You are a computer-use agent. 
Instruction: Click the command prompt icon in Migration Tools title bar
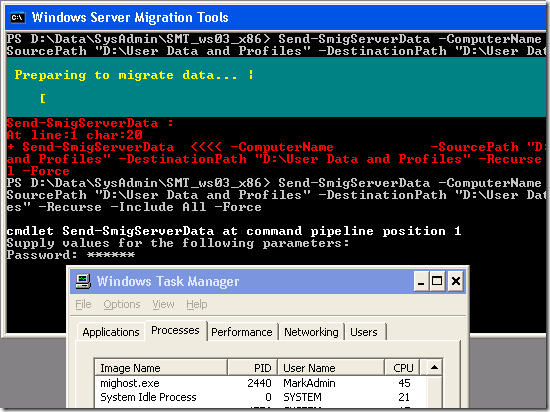[18, 17]
